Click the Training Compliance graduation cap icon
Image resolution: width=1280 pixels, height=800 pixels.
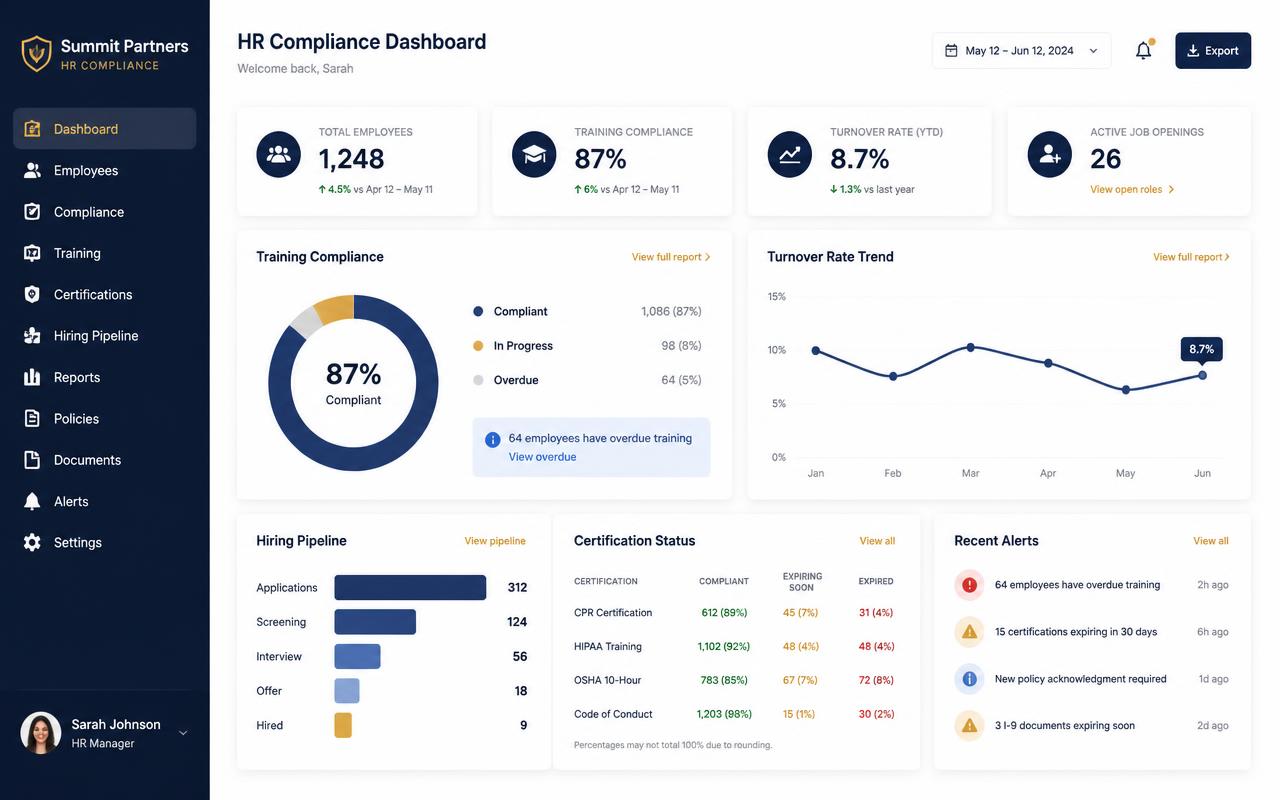point(534,155)
